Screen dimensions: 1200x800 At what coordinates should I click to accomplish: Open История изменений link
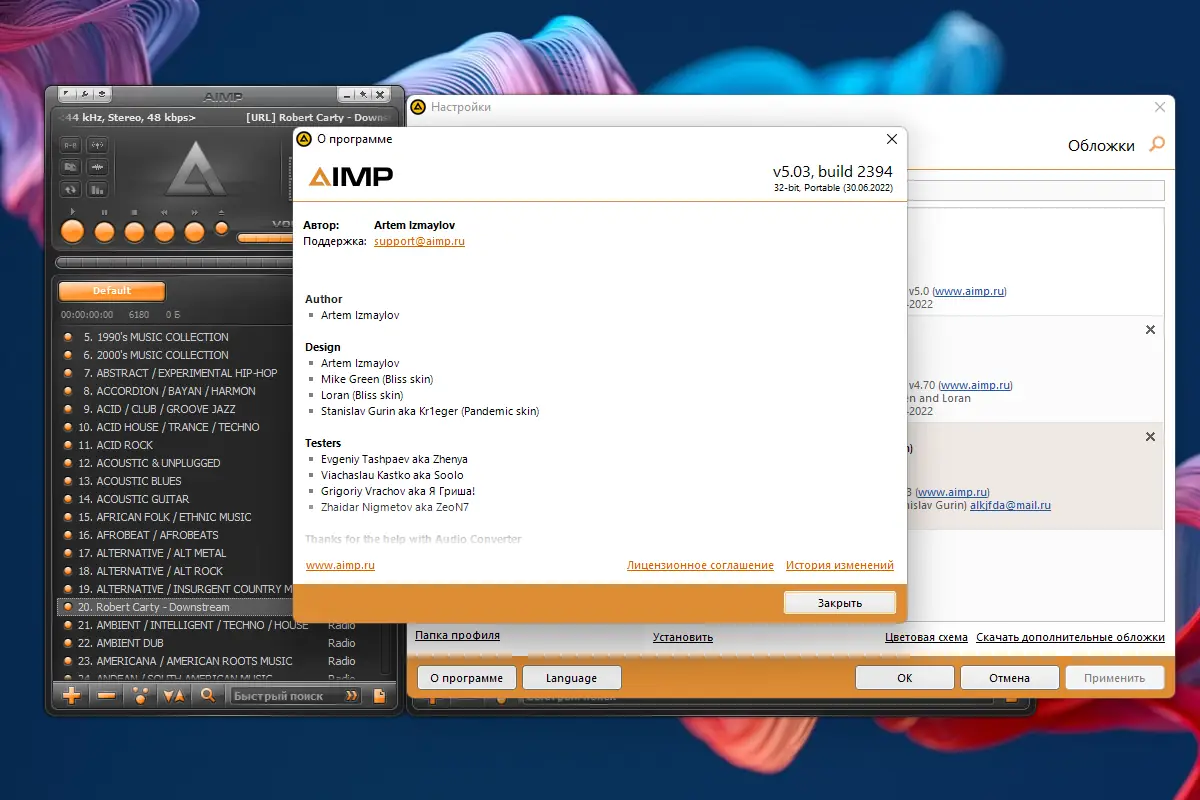point(840,565)
